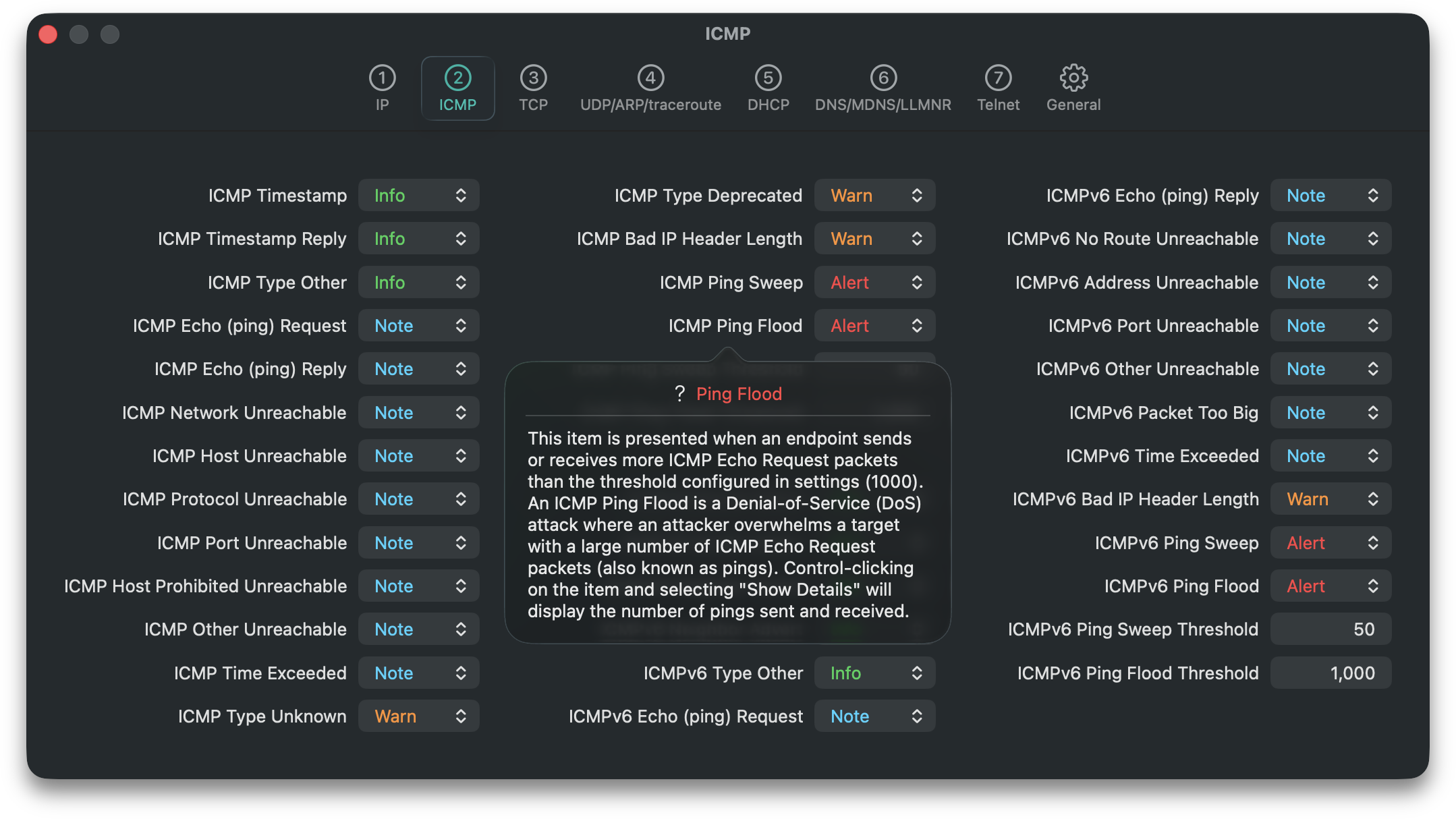Image resolution: width=1456 pixels, height=819 pixels.
Task: Select the ICMP tab
Action: coord(457,88)
